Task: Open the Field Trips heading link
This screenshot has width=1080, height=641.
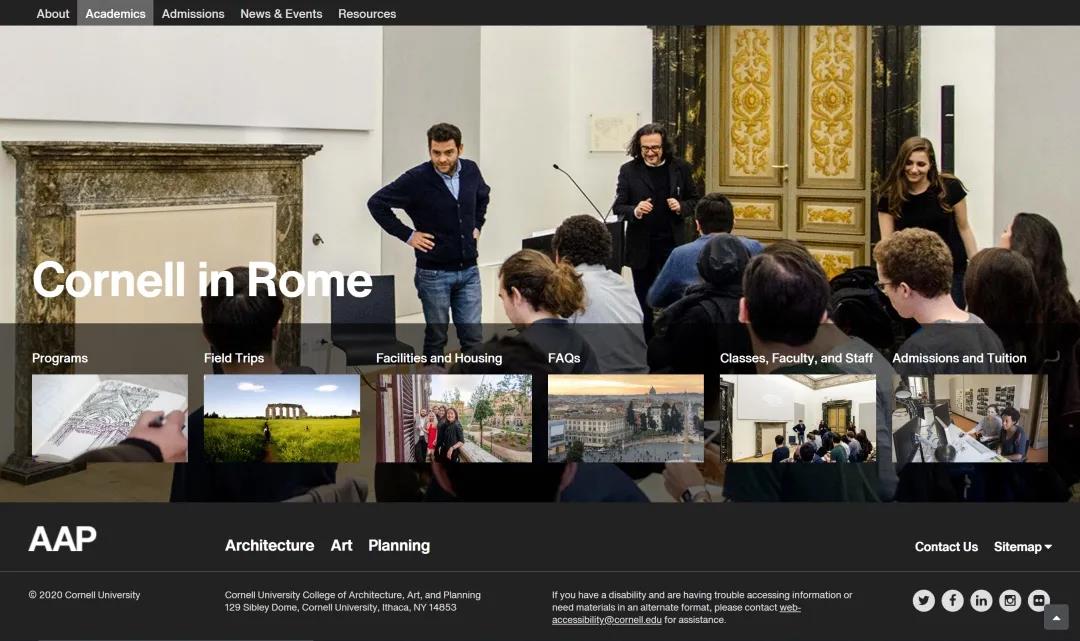Action: pyautogui.click(x=234, y=358)
